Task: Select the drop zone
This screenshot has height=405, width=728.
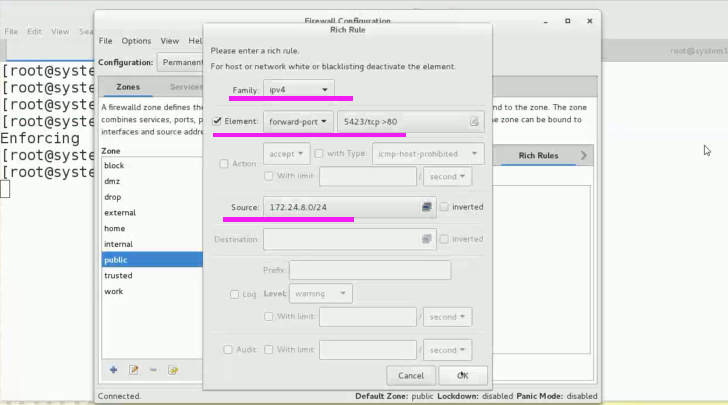Action: [152, 197]
